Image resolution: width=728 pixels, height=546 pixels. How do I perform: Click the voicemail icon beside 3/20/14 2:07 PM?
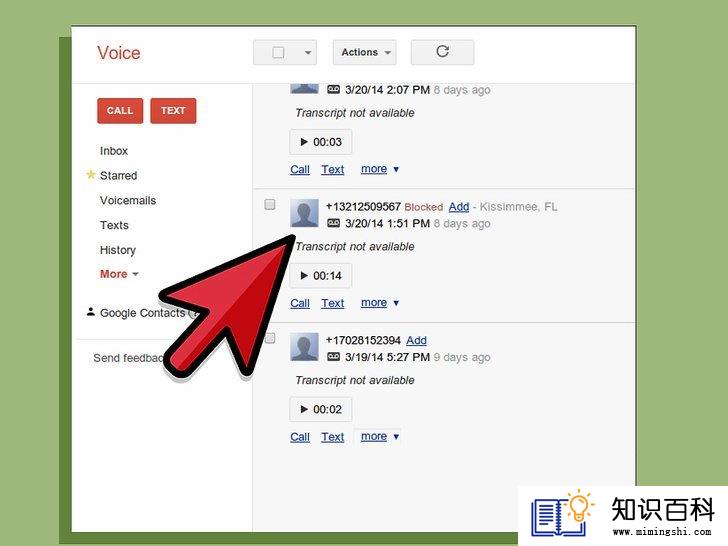[x=333, y=90]
